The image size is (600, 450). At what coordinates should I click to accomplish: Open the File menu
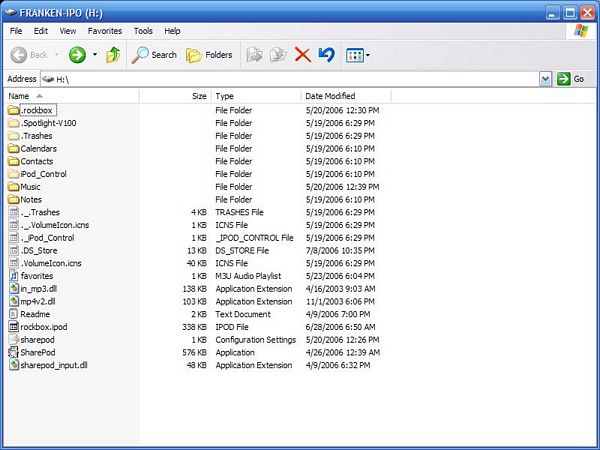point(16,31)
